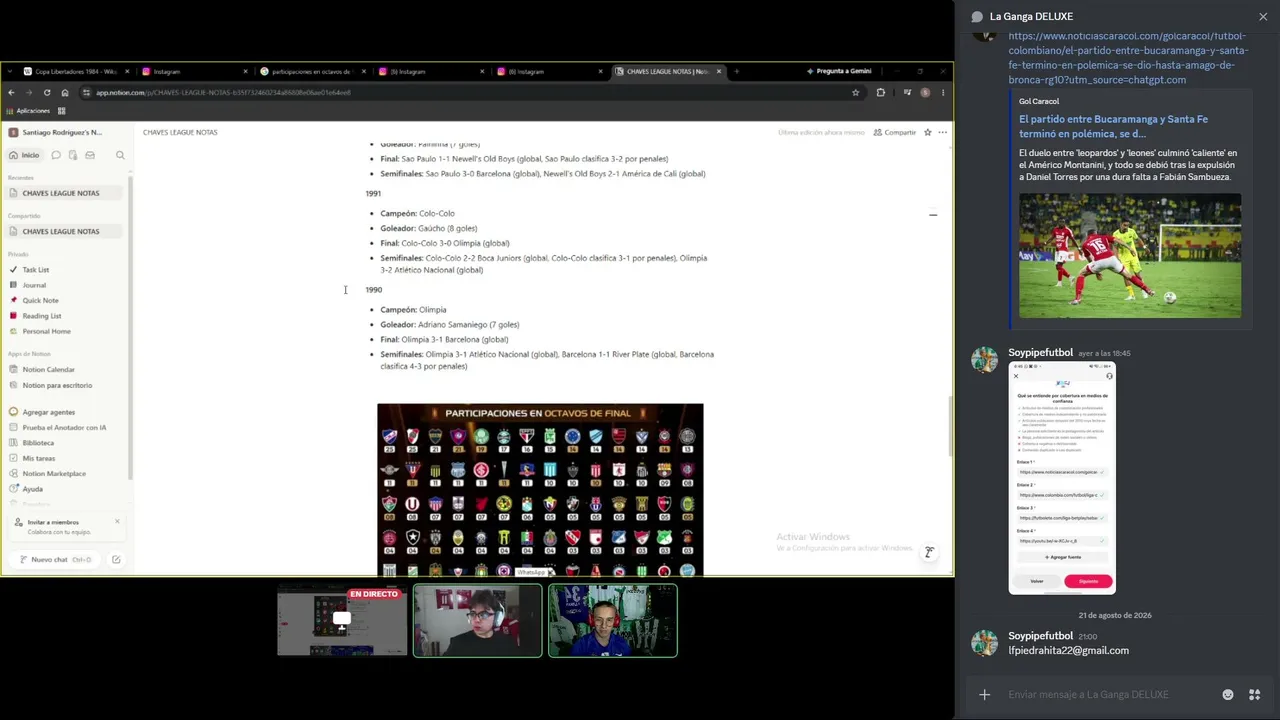Viewport: 1280px width, 720px height.
Task: Open the message attachment plus button
Action: pyautogui.click(x=984, y=695)
